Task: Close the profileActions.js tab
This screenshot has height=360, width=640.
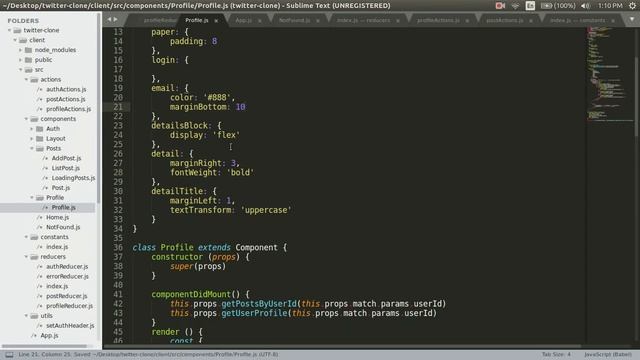Action: coord(467,20)
